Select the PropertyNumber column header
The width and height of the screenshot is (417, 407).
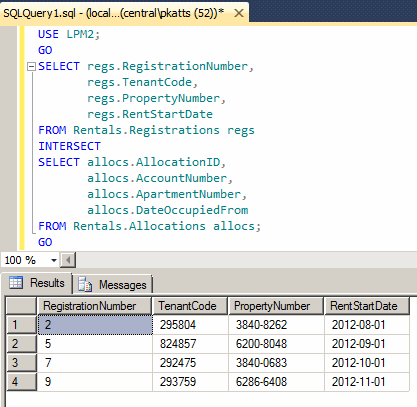276,306
